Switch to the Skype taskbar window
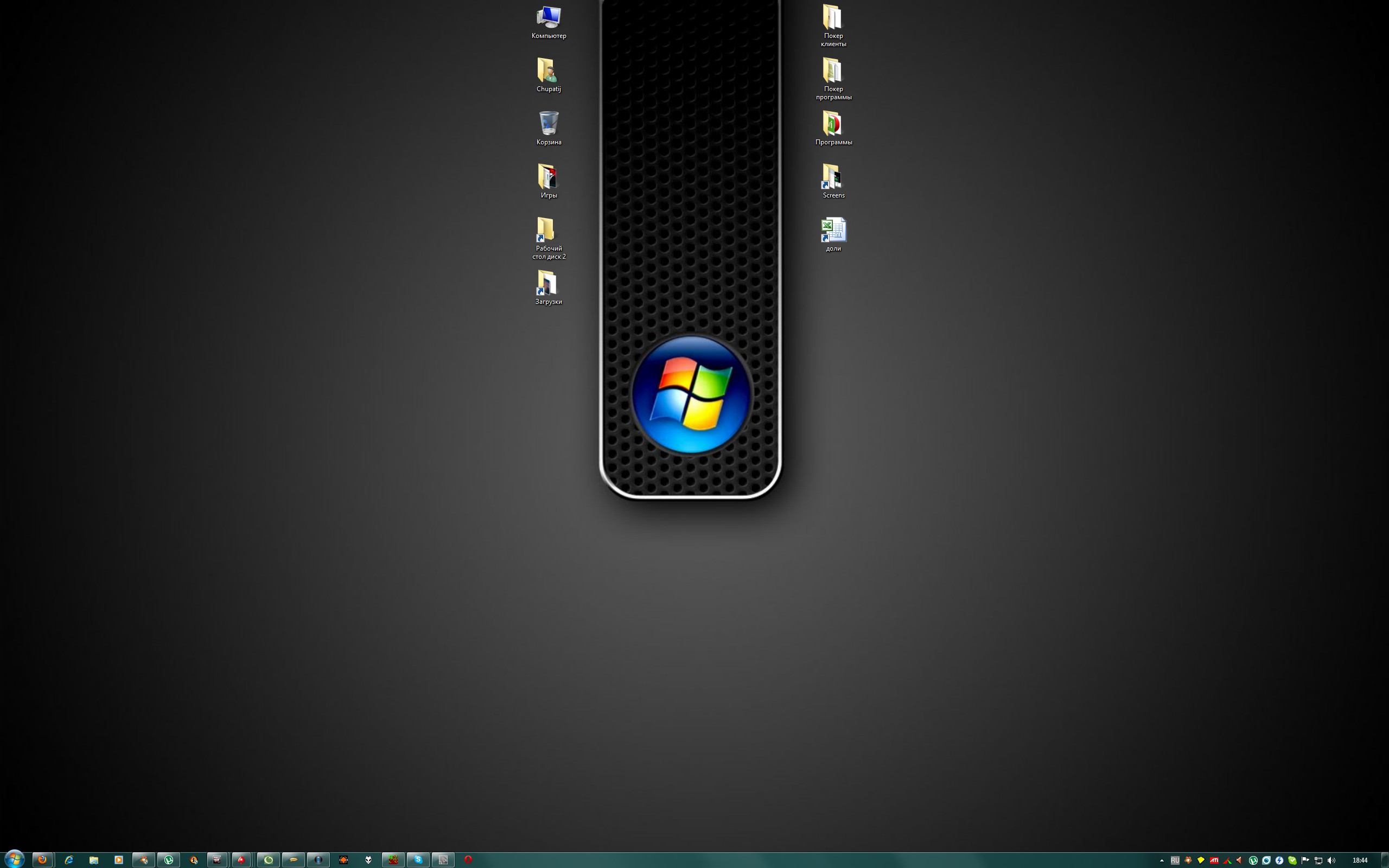The image size is (1389, 868). coord(418,859)
